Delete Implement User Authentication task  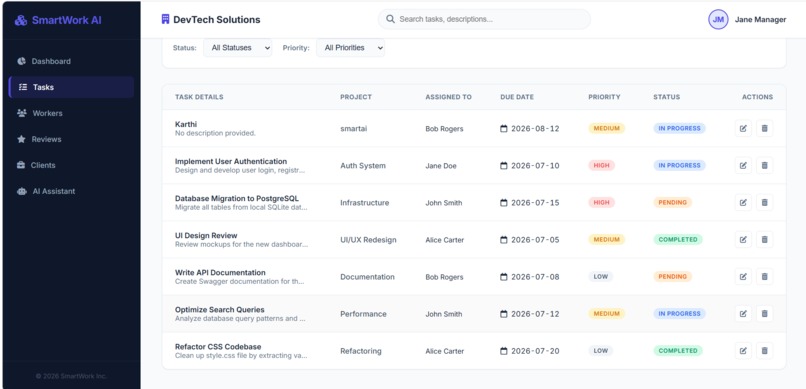[x=764, y=165]
